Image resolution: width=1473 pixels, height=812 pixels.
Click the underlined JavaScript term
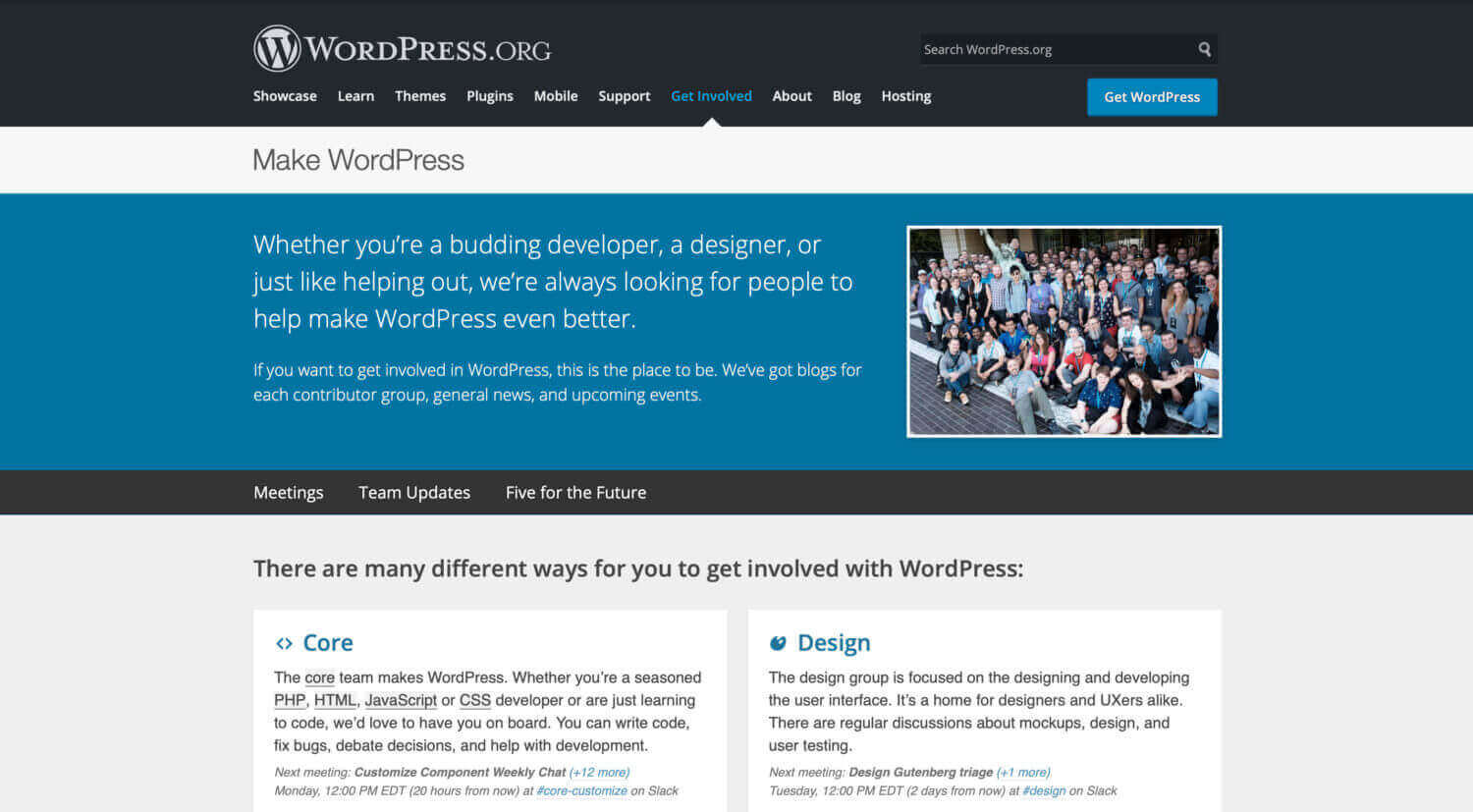[401, 700]
